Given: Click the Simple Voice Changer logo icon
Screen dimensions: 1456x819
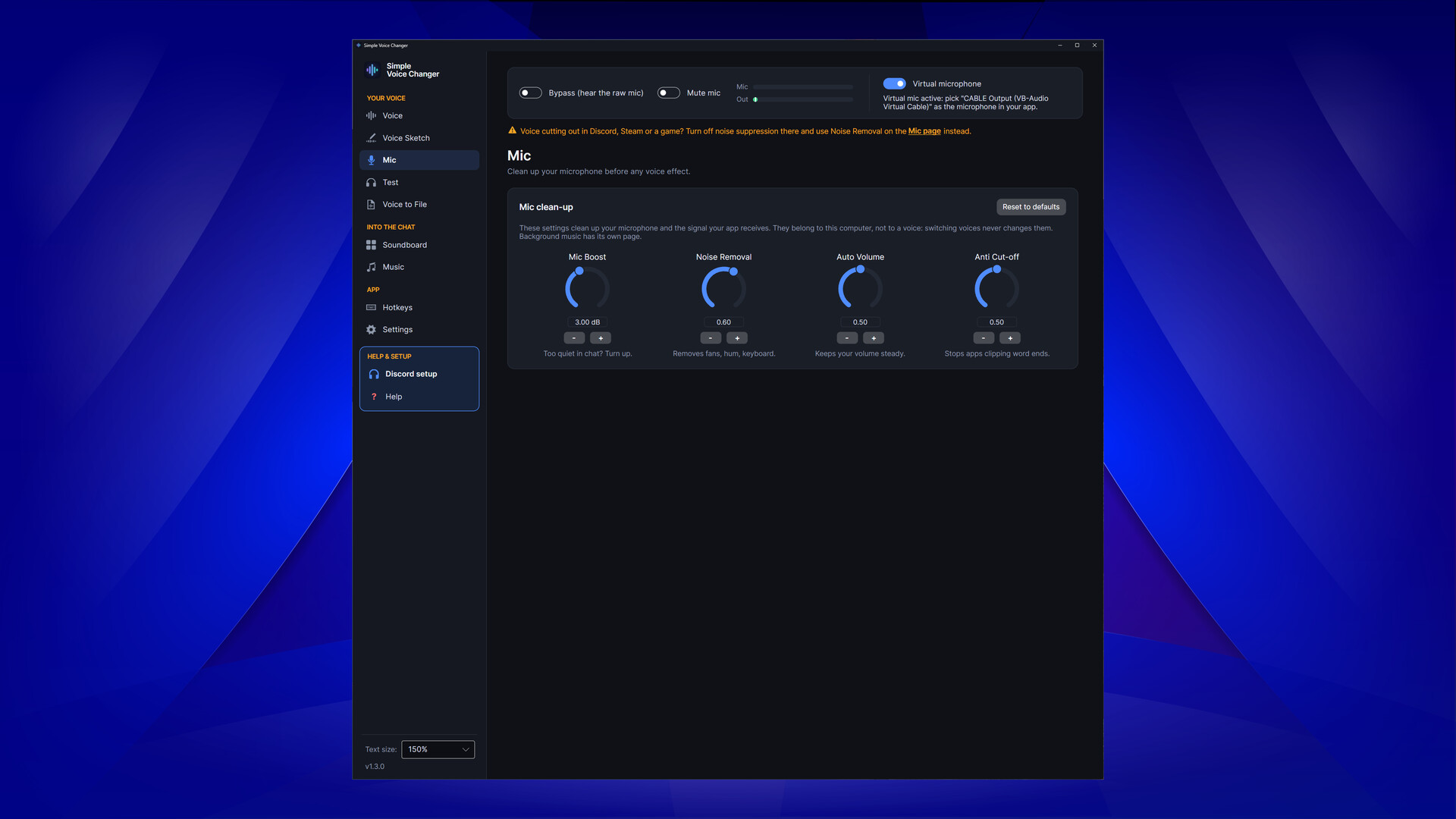Looking at the screenshot, I should click(372, 70).
